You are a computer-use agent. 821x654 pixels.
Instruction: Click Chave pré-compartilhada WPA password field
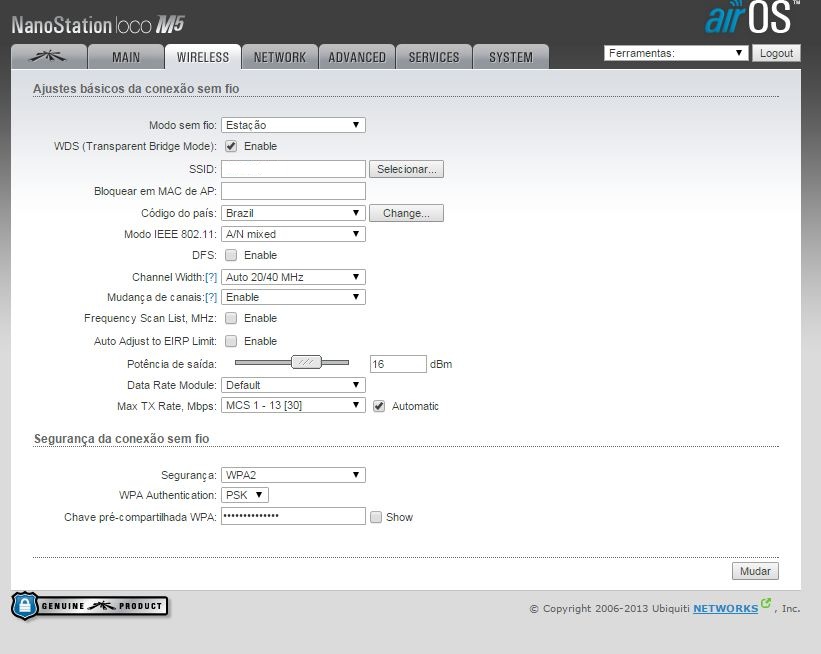click(293, 516)
